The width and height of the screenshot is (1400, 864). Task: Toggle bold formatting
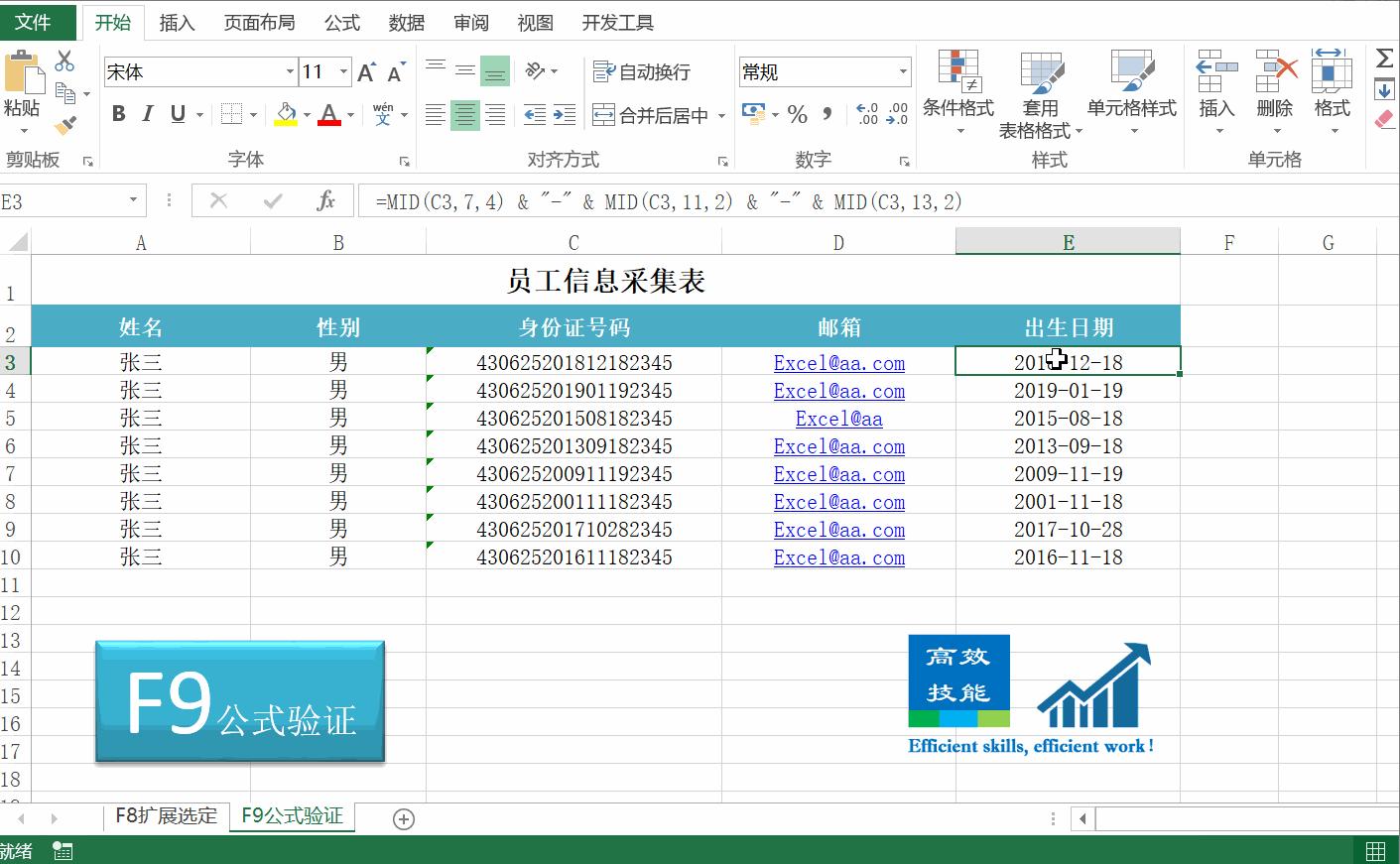tap(117, 113)
